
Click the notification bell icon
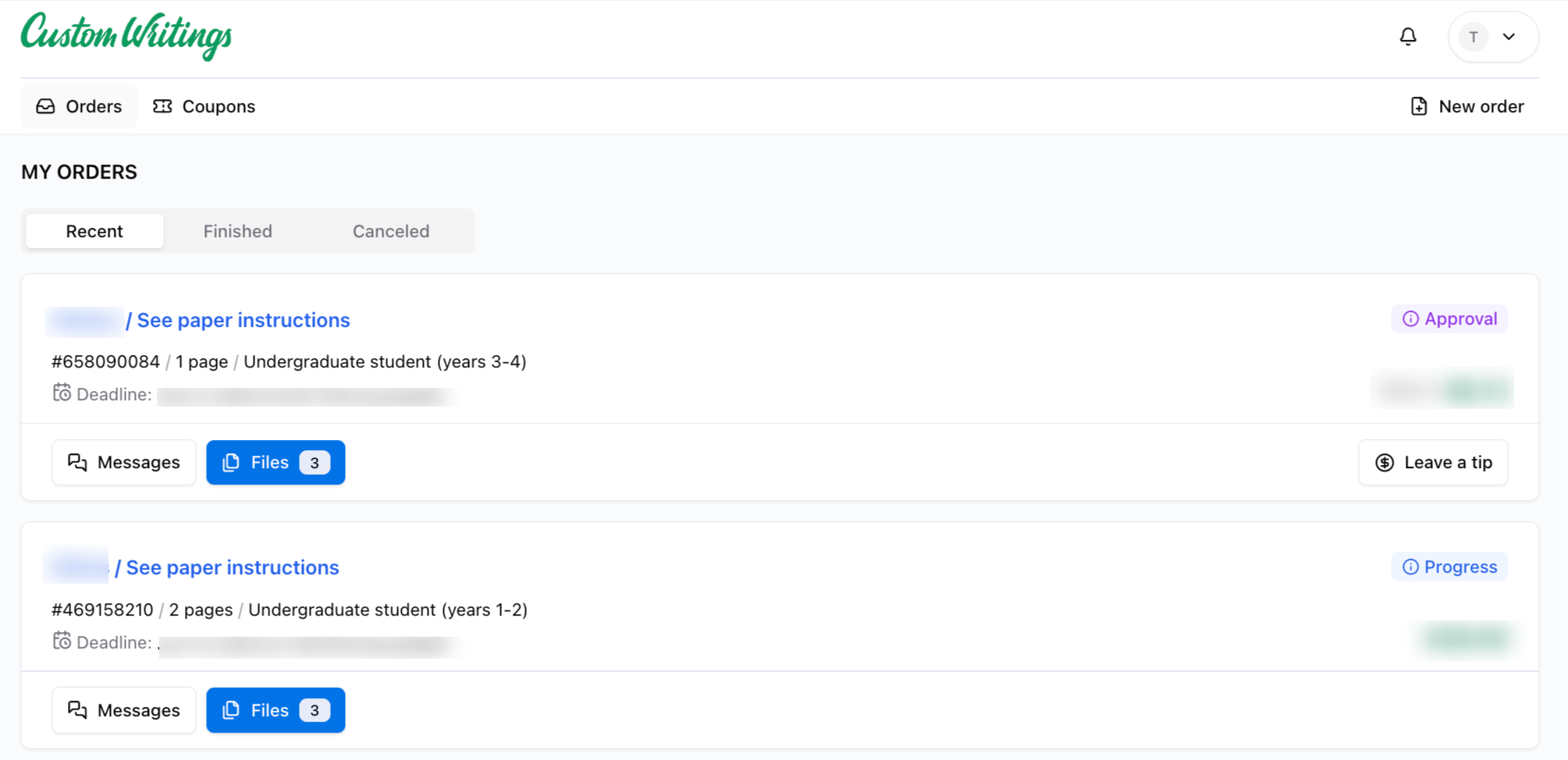(x=1408, y=37)
